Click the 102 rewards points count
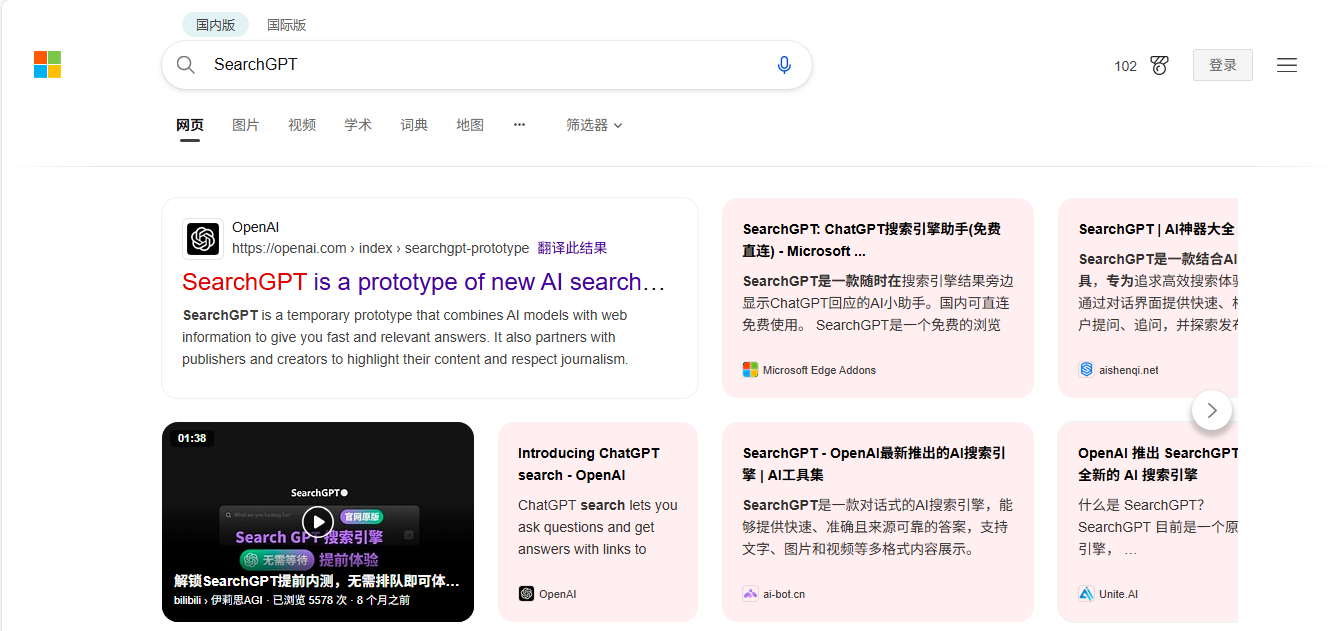 pos(1126,66)
